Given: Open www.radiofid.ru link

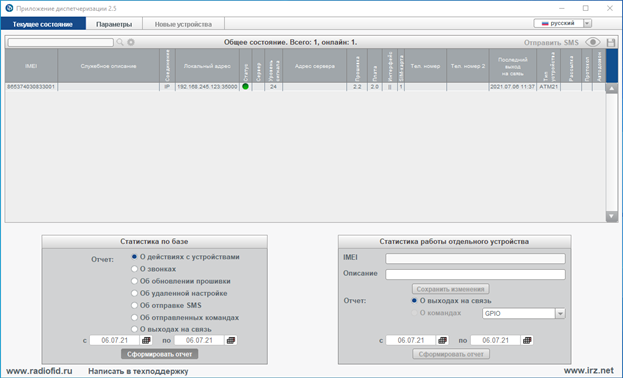Looking at the screenshot, I should [x=39, y=371].
